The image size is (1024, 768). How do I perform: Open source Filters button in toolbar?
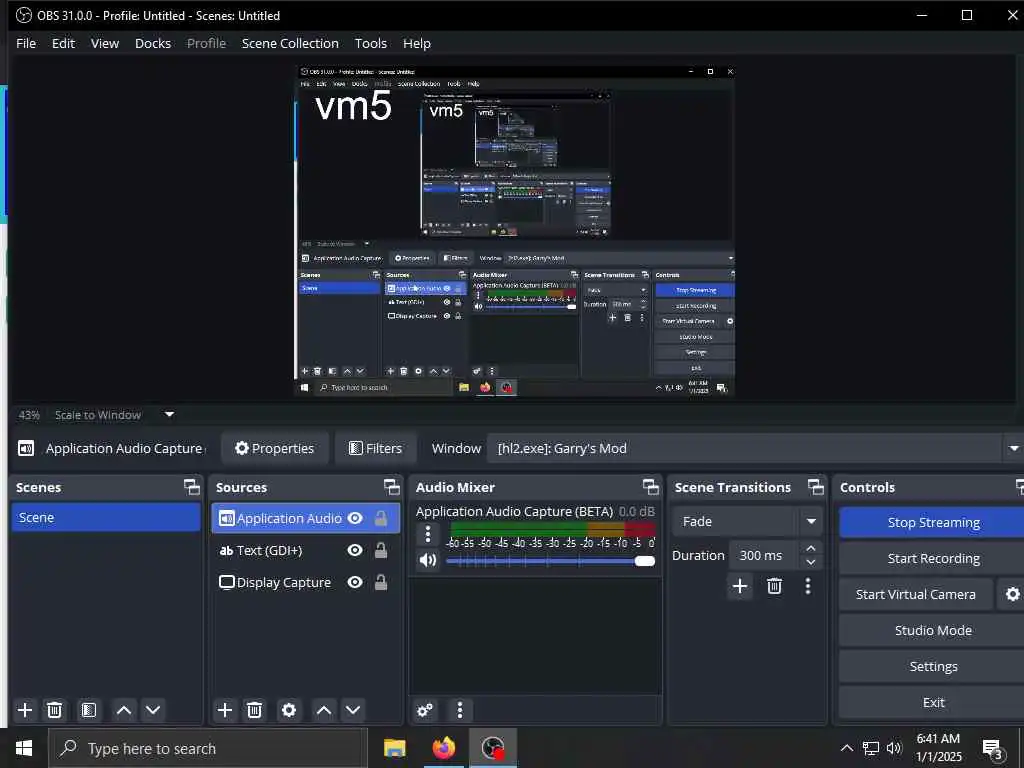point(376,449)
